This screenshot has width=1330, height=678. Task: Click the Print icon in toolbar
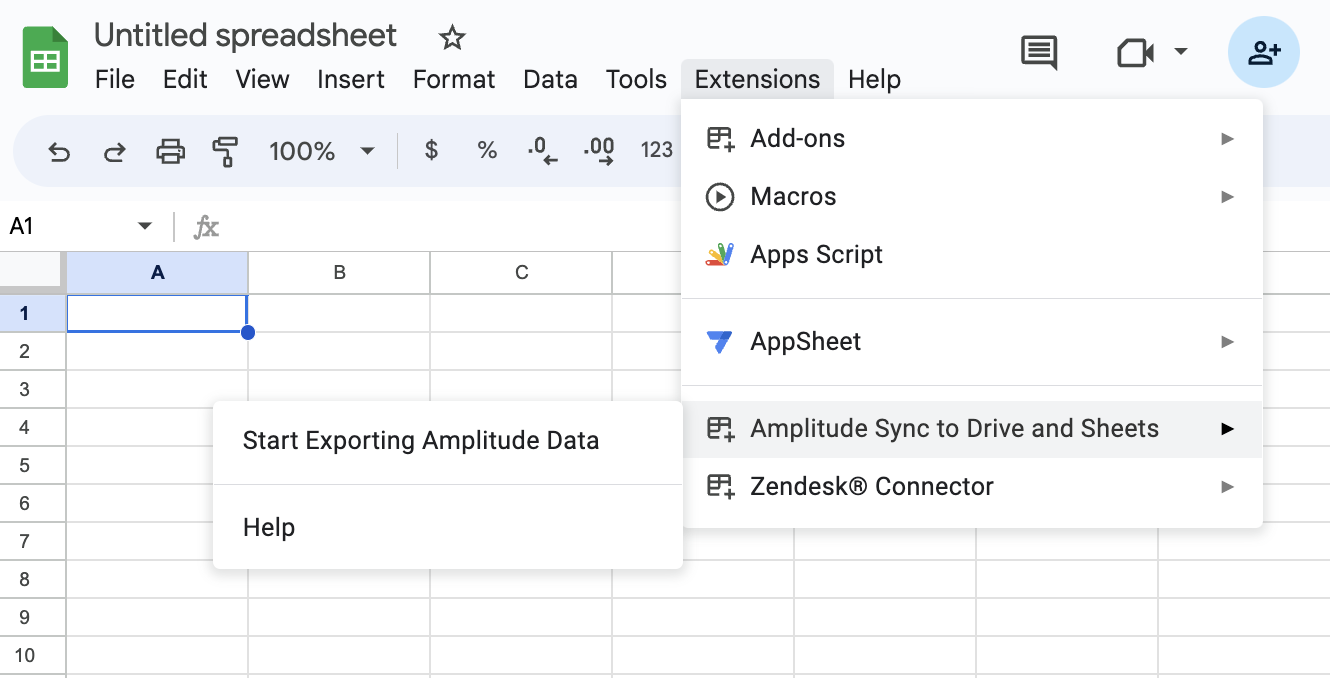click(171, 151)
